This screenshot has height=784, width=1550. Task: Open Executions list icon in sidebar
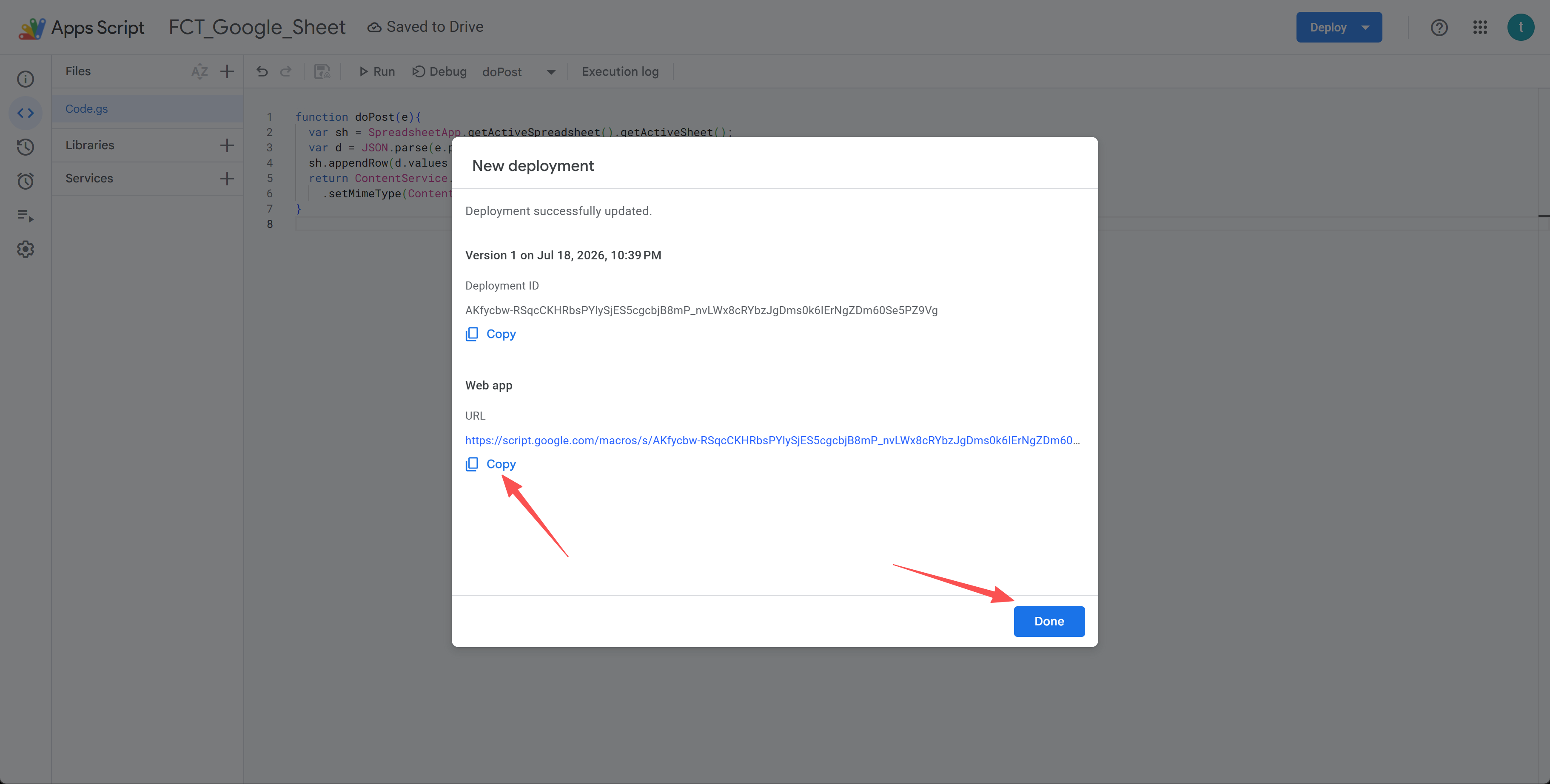click(25, 215)
